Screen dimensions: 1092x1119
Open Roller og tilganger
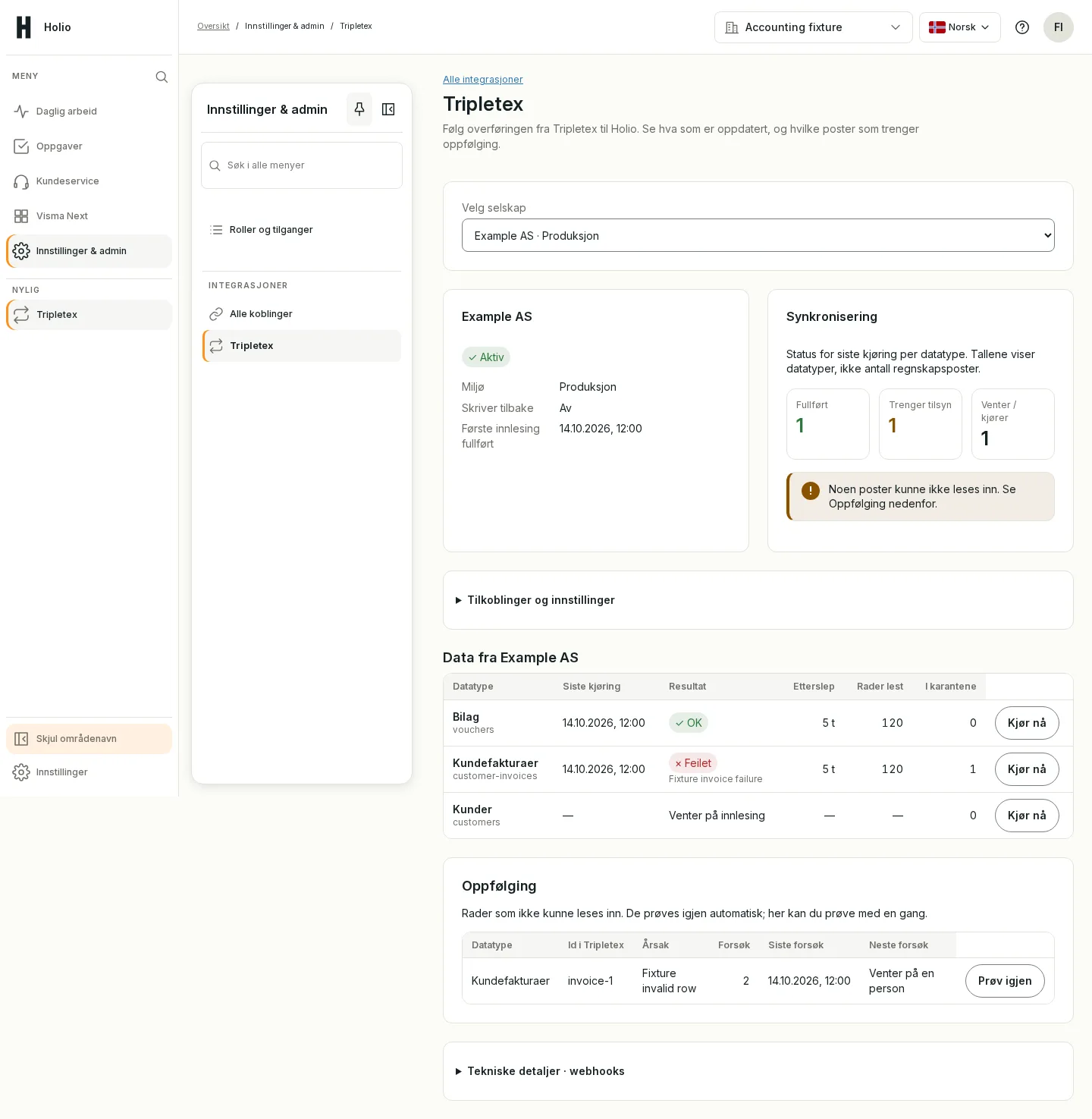pyautogui.click(x=302, y=230)
